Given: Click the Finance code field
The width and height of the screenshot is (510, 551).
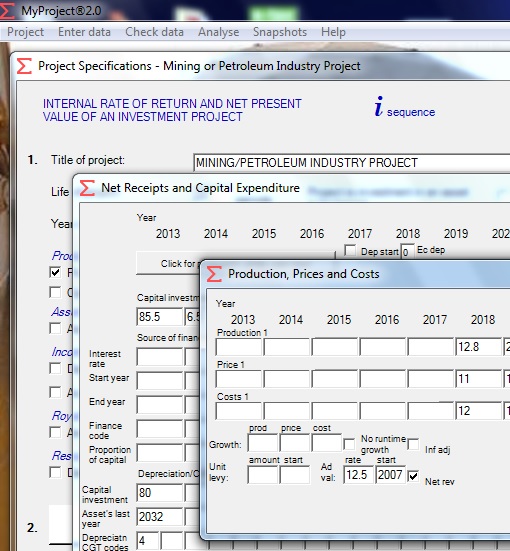Looking at the screenshot, I should tap(160, 429).
